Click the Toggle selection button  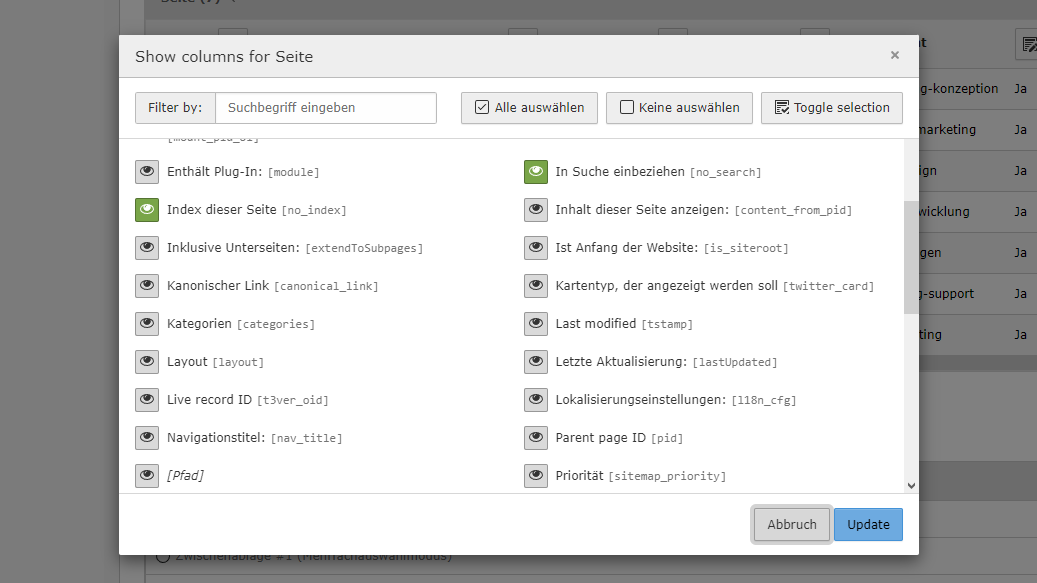tap(831, 107)
